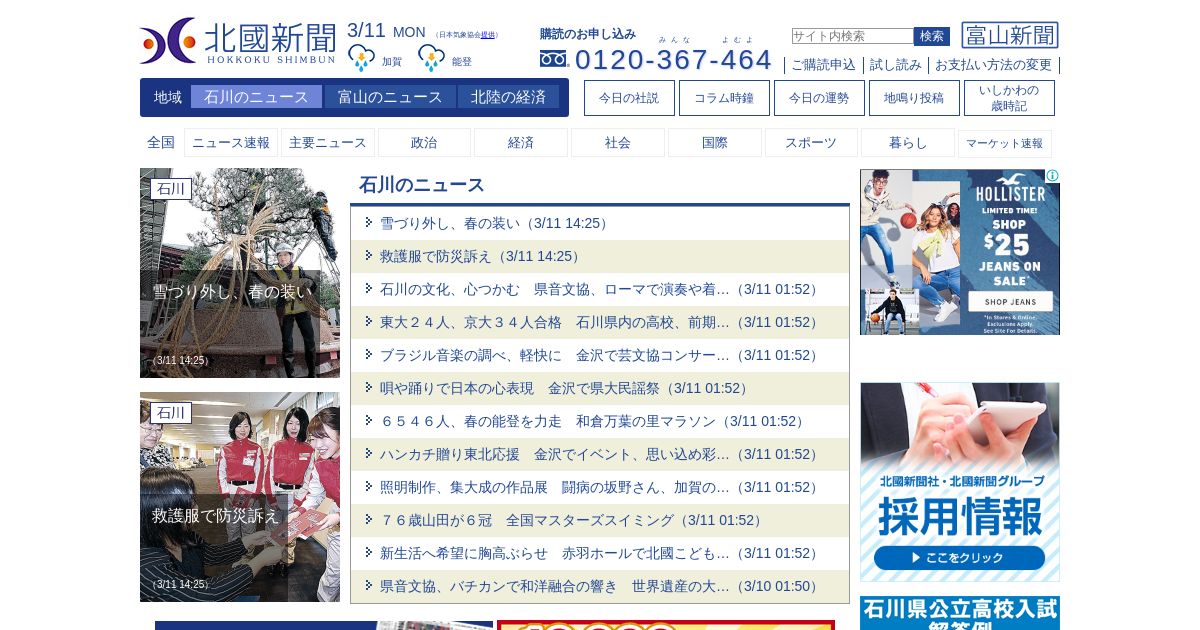
Task: Open the Kaga weather icon
Action: 361,58
